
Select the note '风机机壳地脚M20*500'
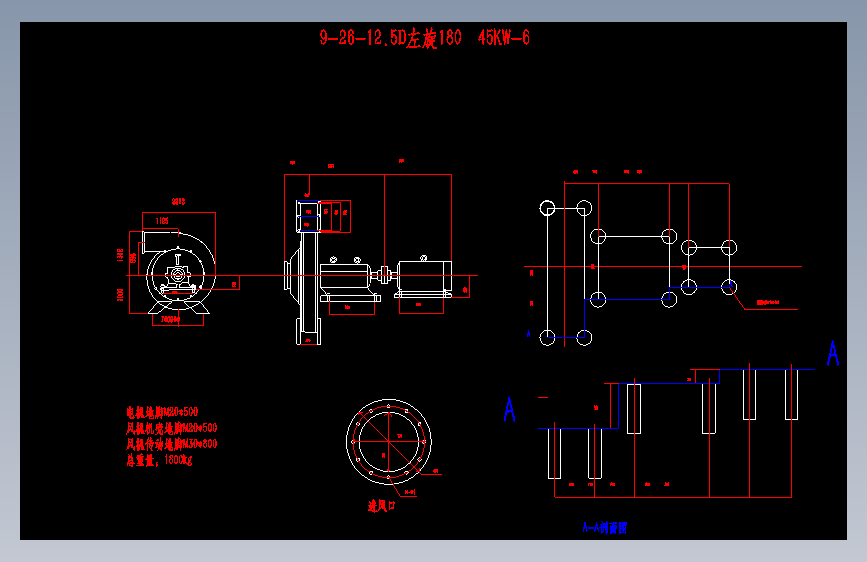(x=171, y=428)
